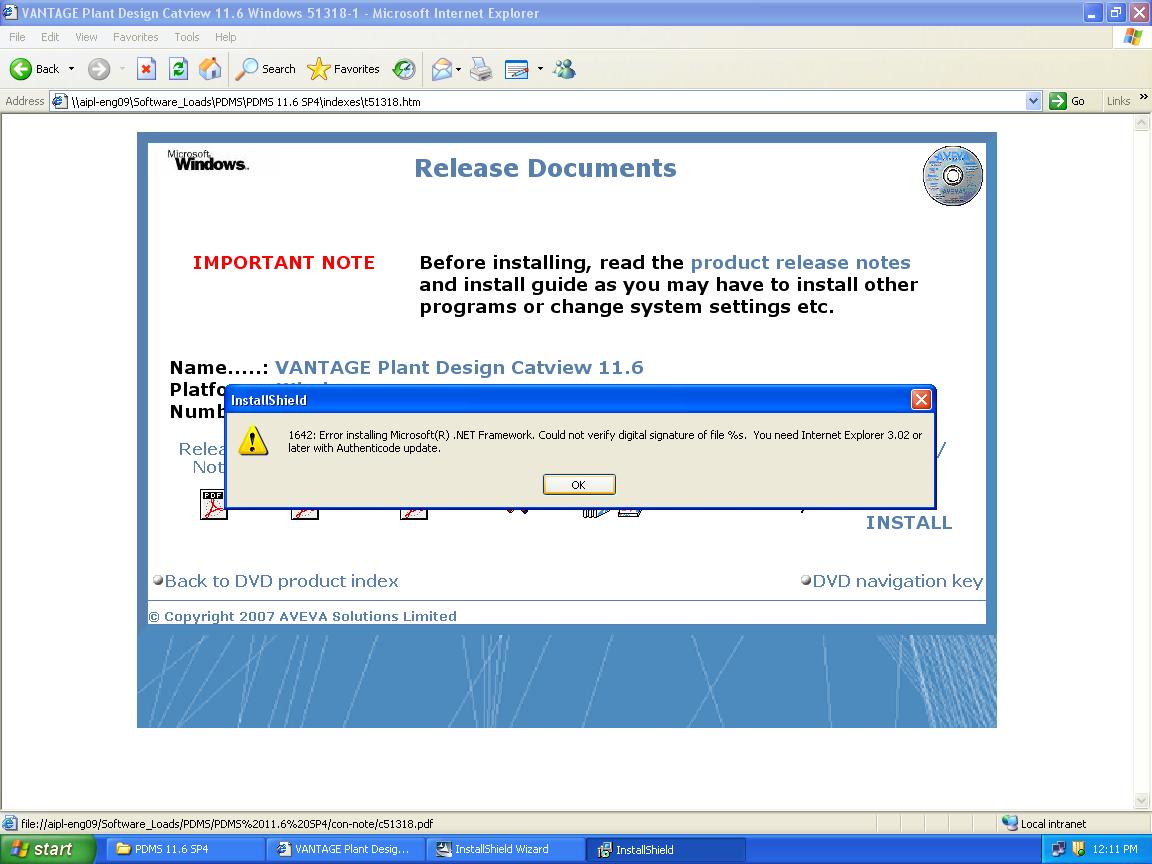
Task: Click the security shield tray icon
Action: click(x=1078, y=849)
